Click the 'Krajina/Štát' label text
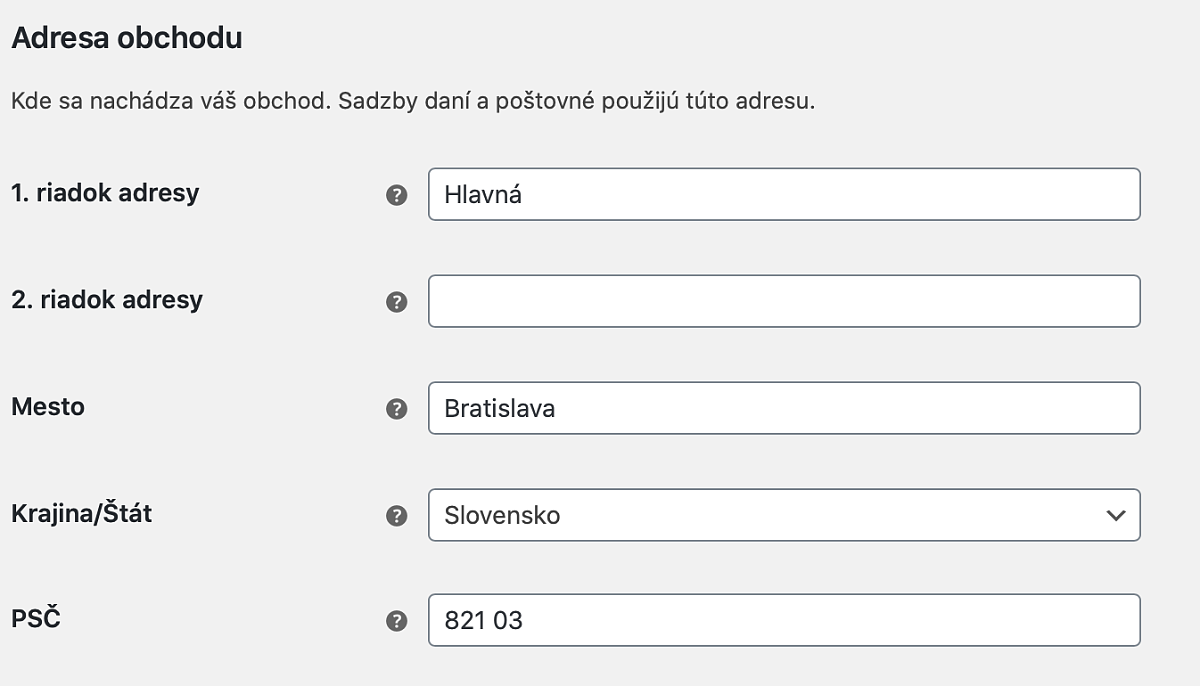The width and height of the screenshot is (1200, 686). 82,513
